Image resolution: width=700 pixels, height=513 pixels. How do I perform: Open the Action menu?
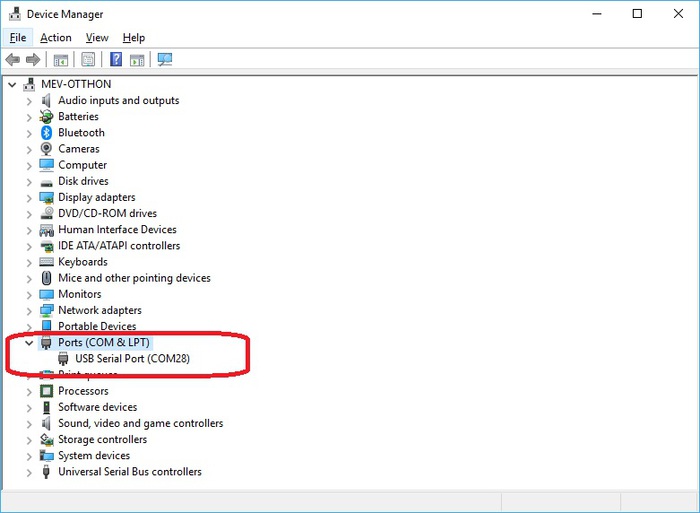tap(56, 38)
